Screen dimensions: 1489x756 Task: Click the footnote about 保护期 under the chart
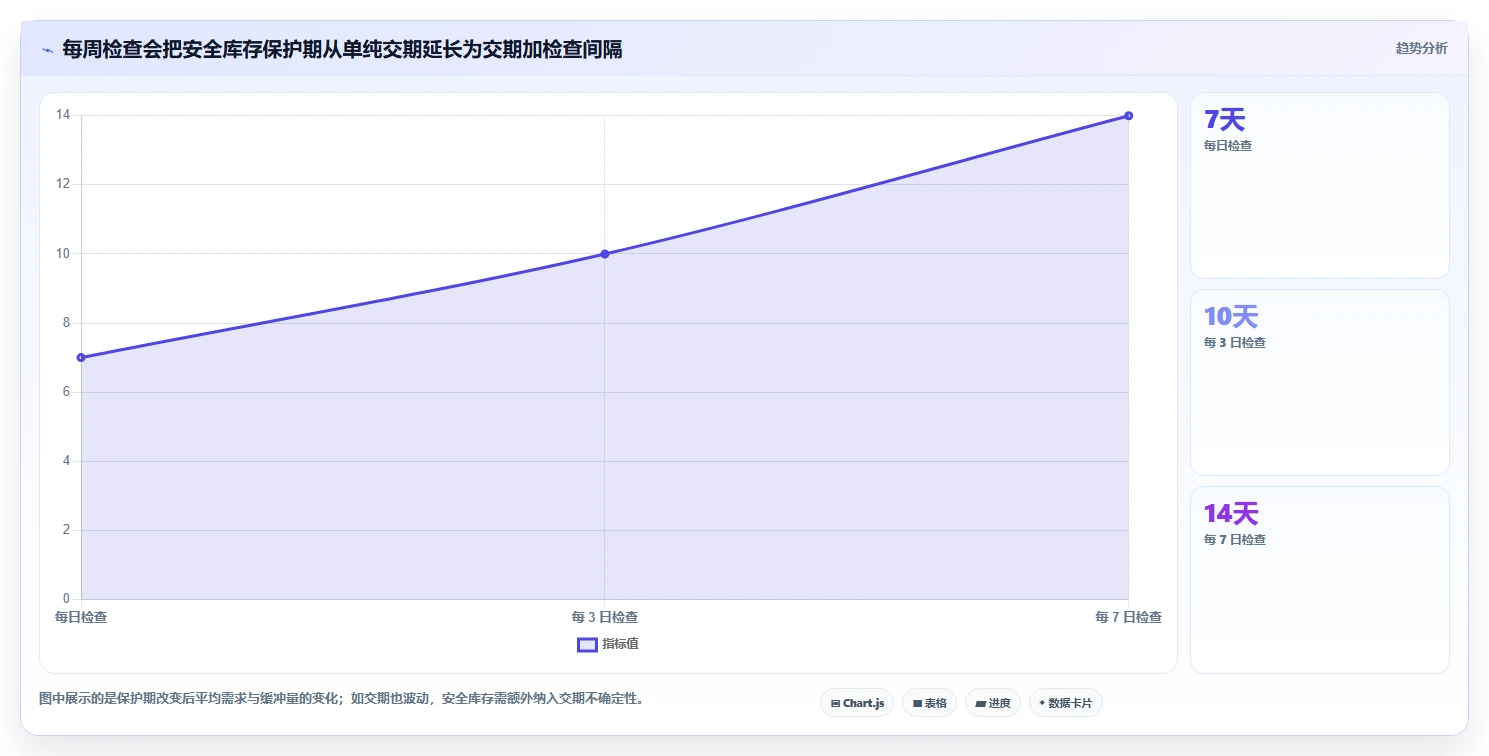[341, 698]
